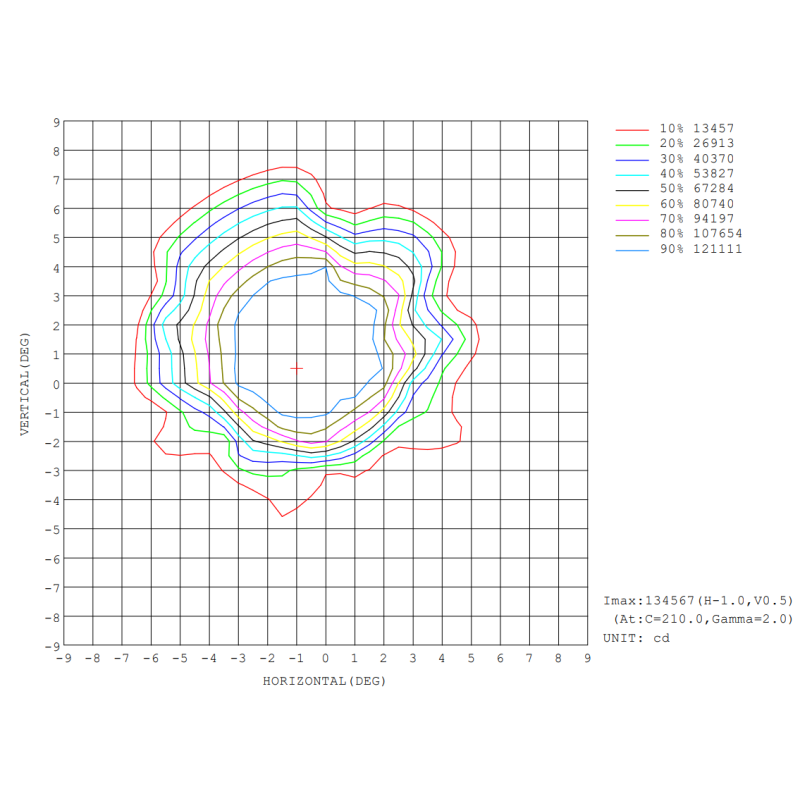The image size is (800, 800).
Task: Click the red cross Imax marker
Action: pyautogui.click(x=296, y=369)
